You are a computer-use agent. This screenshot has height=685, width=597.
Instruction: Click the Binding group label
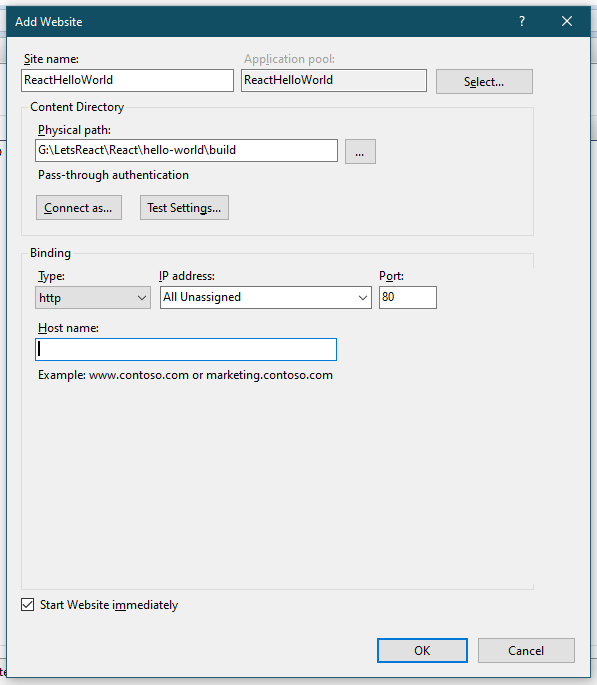50,253
